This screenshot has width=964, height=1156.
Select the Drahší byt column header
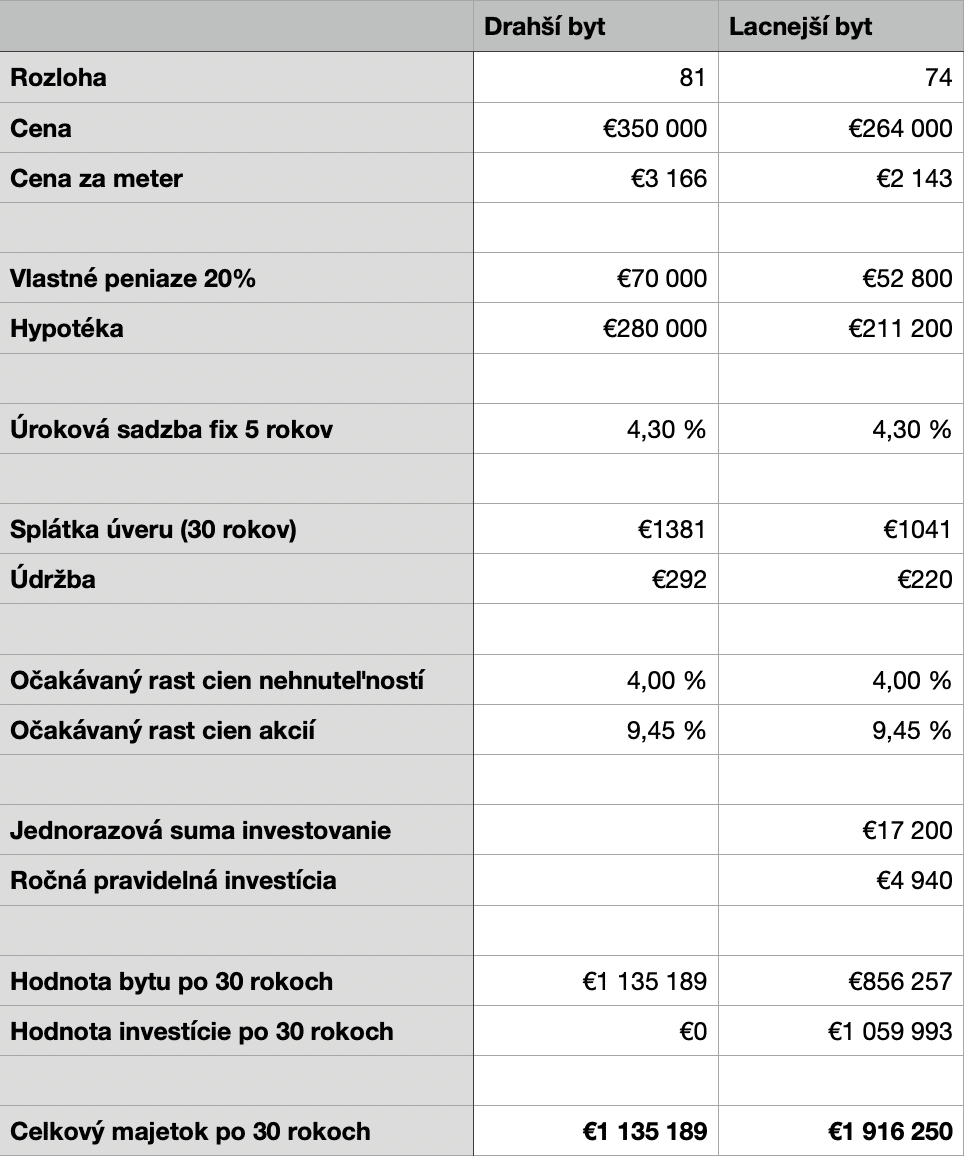(595, 27)
